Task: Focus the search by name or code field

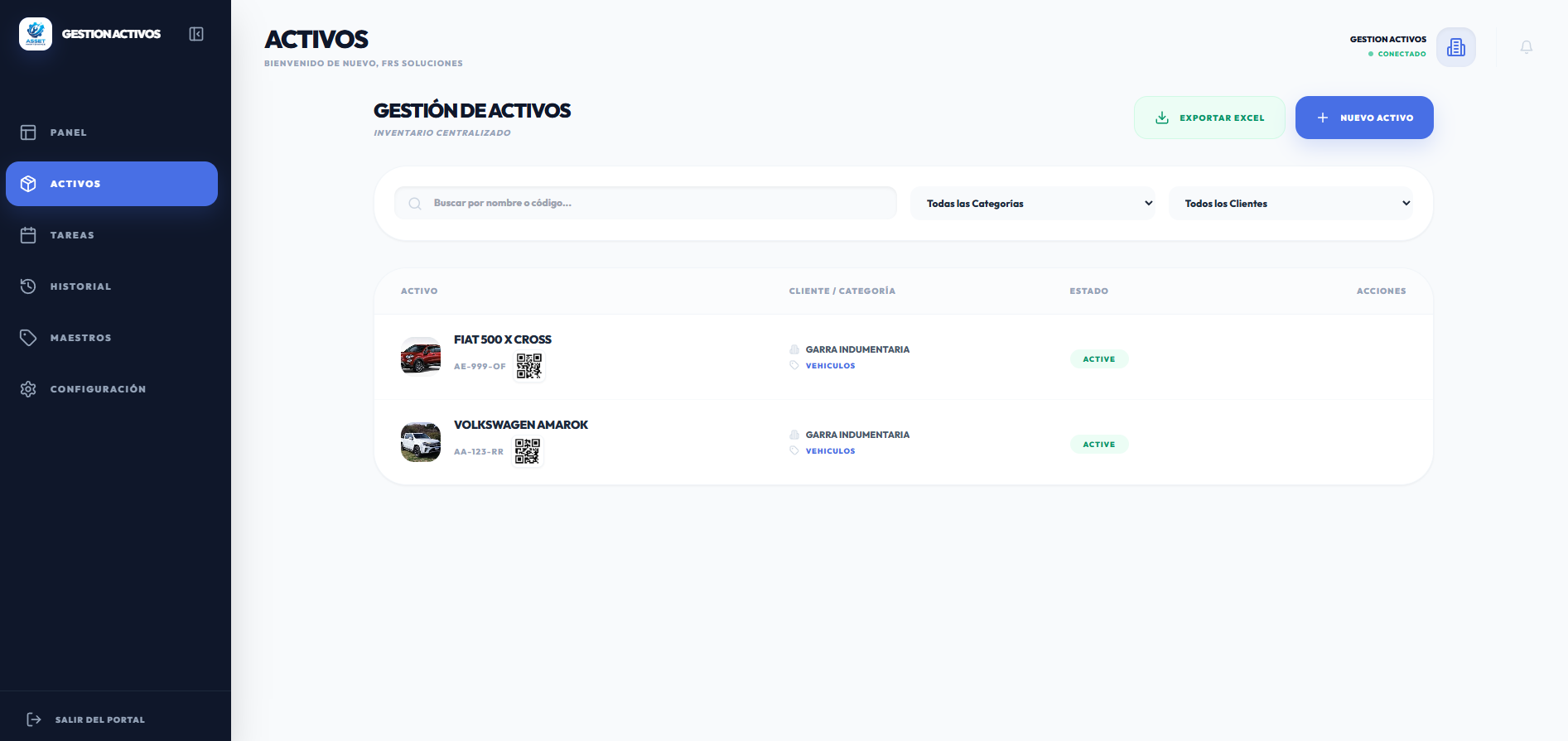Action: point(654,204)
